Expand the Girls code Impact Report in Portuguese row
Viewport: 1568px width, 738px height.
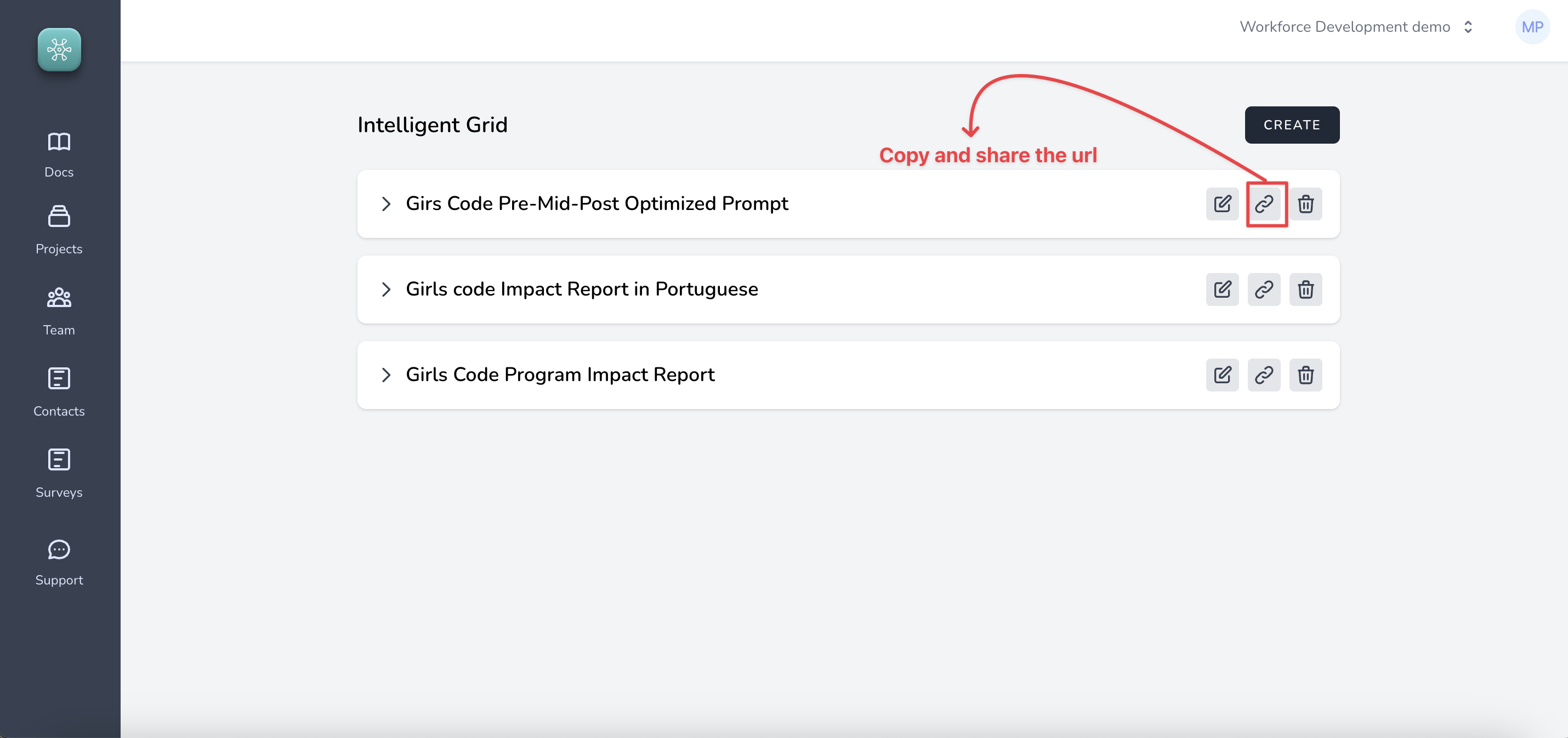coord(386,289)
